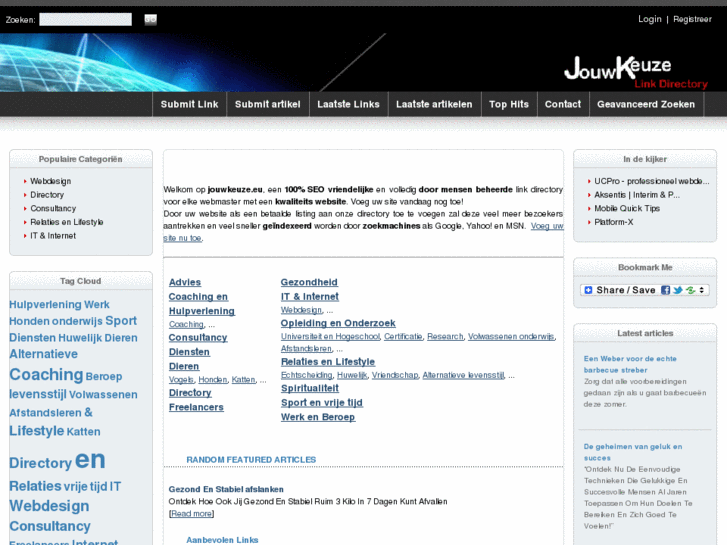This screenshot has width=727, height=545.
Task: Open the Diensten category
Action: click(x=189, y=352)
